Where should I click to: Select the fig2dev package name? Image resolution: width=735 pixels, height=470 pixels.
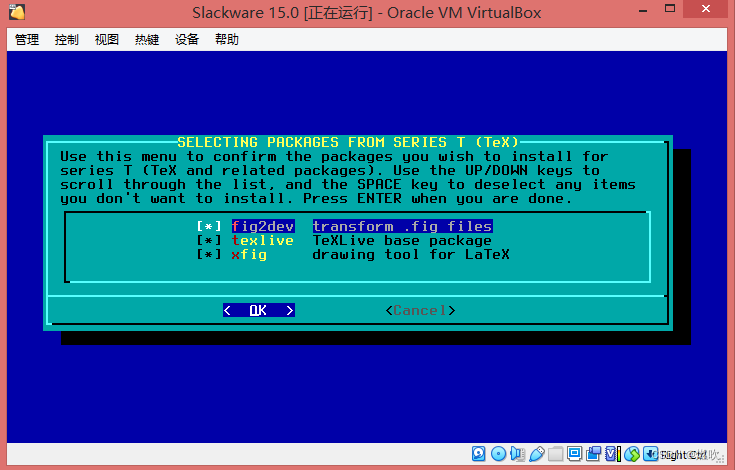[263, 227]
